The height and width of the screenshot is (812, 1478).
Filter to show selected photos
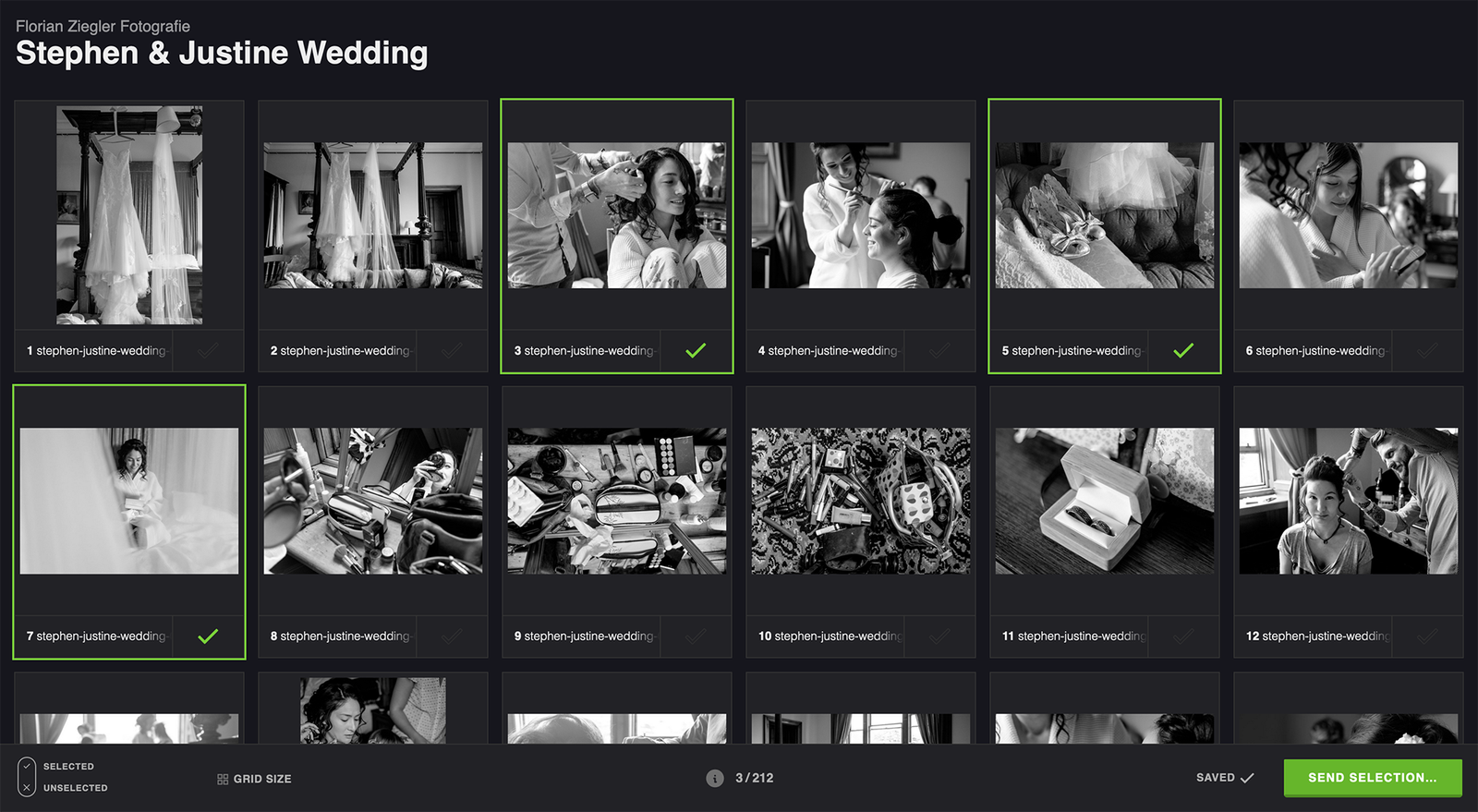point(68,767)
